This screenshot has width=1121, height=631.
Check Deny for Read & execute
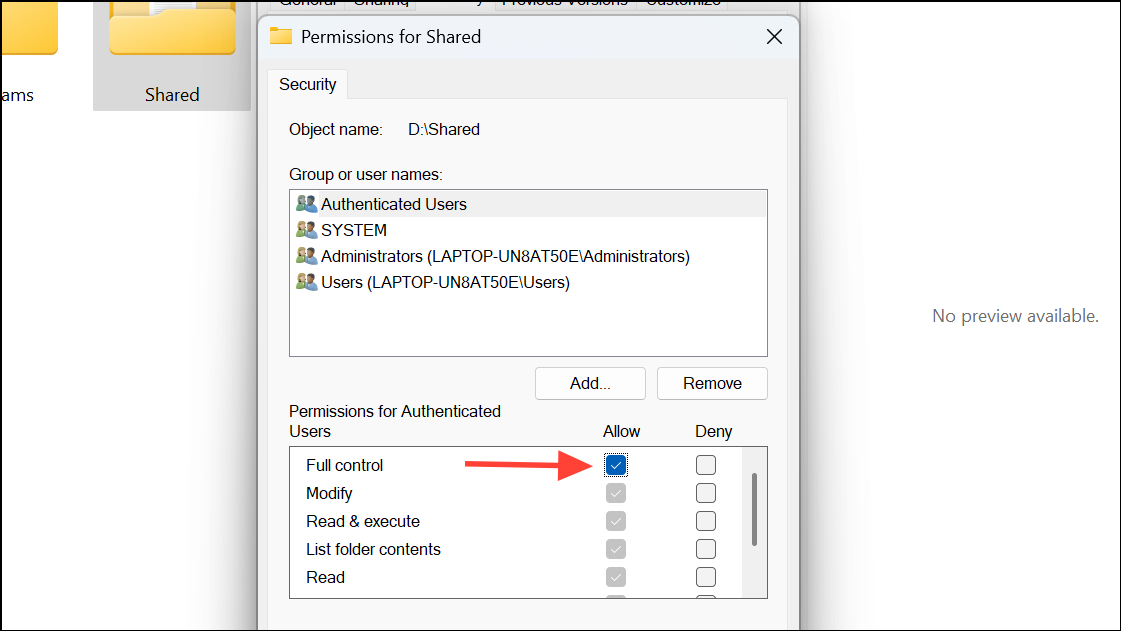(706, 521)
